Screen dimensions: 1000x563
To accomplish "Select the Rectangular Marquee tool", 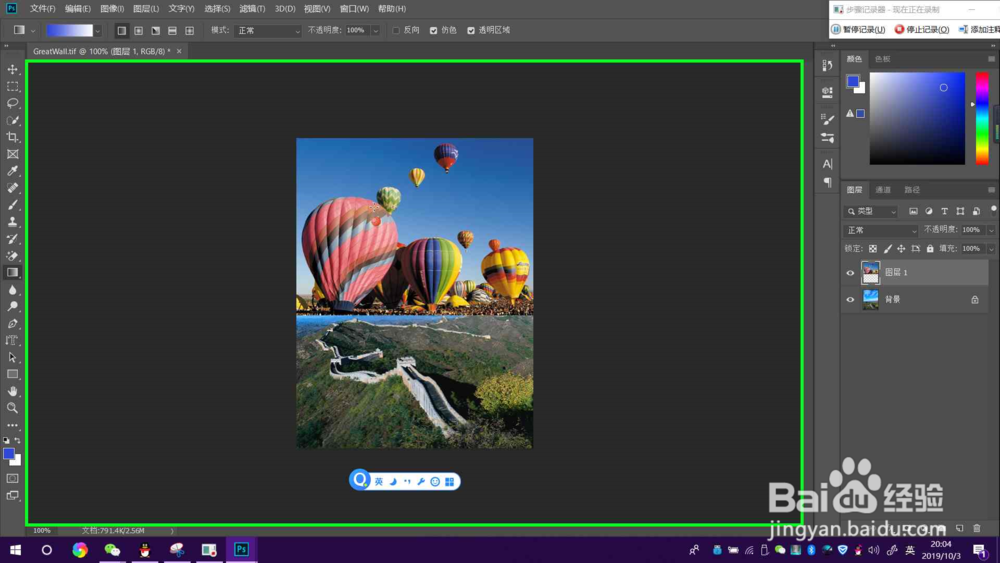I will coord(12,86).
